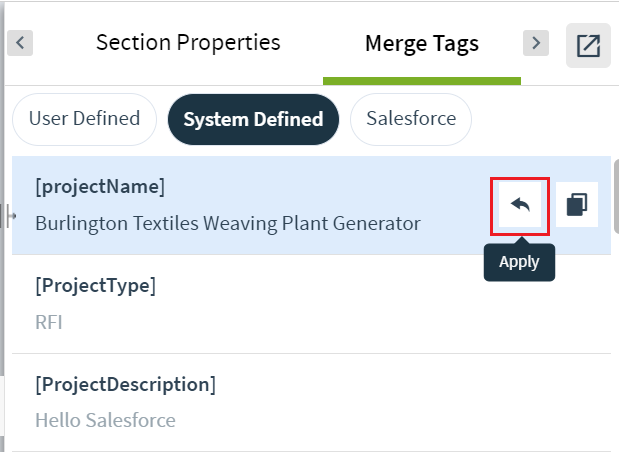
Task: Click the panel resize handle on left edge
Action: tap(10, 216)
